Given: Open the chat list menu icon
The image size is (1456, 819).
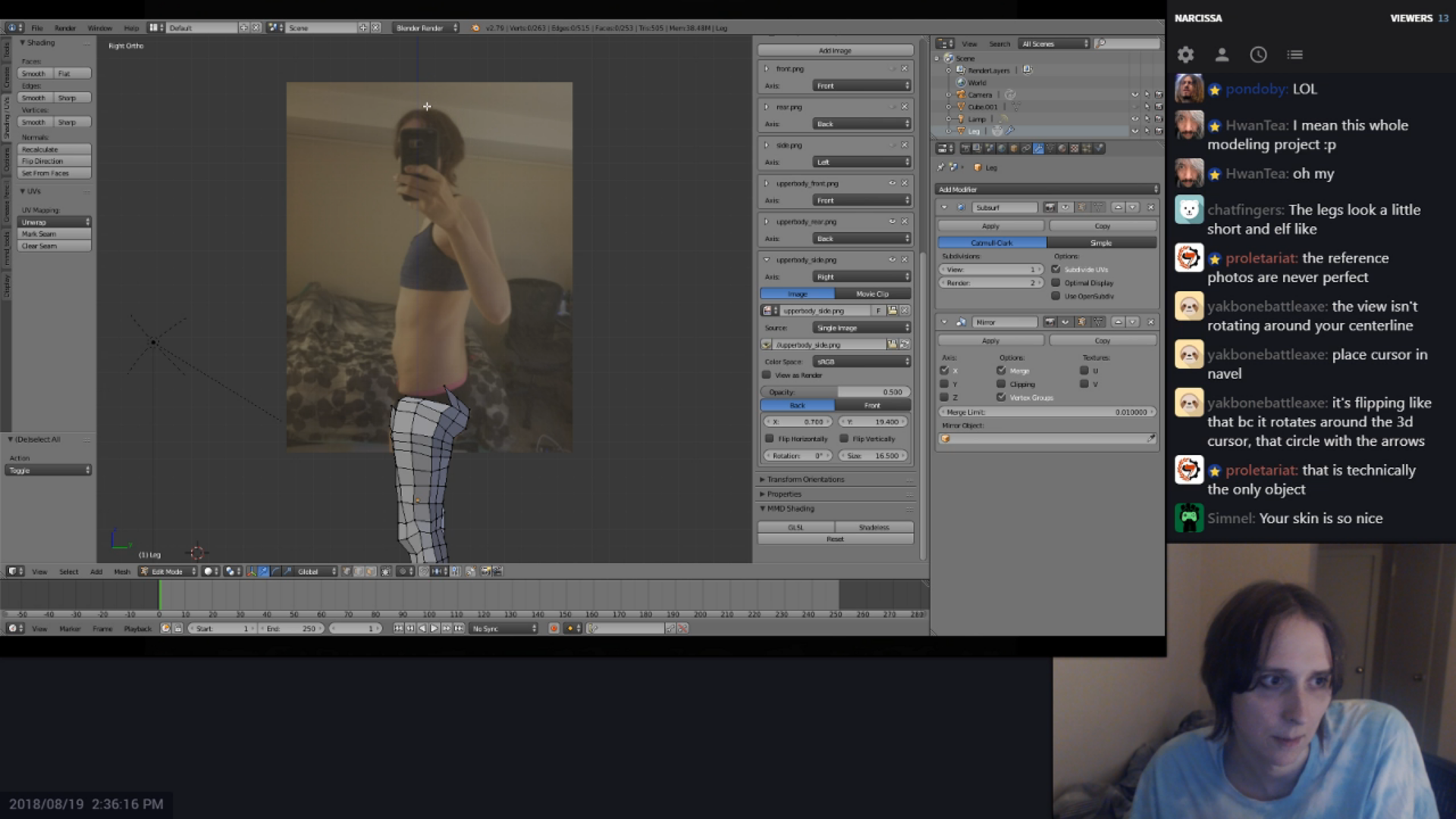Looking at the screenshot, I should pyautogui.click(x=1294, y=55).
